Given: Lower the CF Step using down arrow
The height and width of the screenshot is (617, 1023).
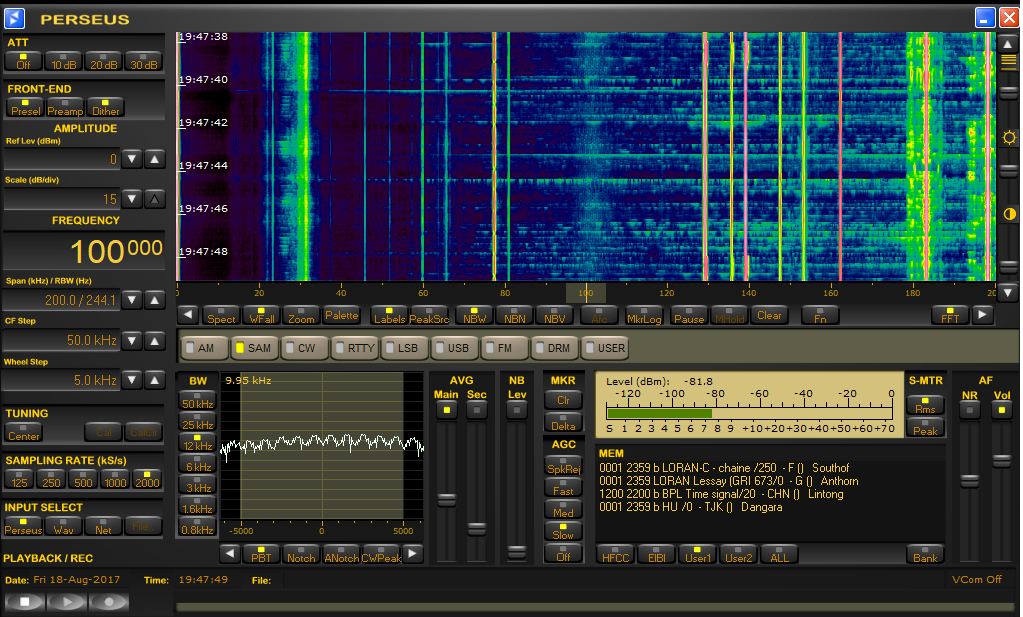Looking at the screenshot, I should tap(132, 341).
